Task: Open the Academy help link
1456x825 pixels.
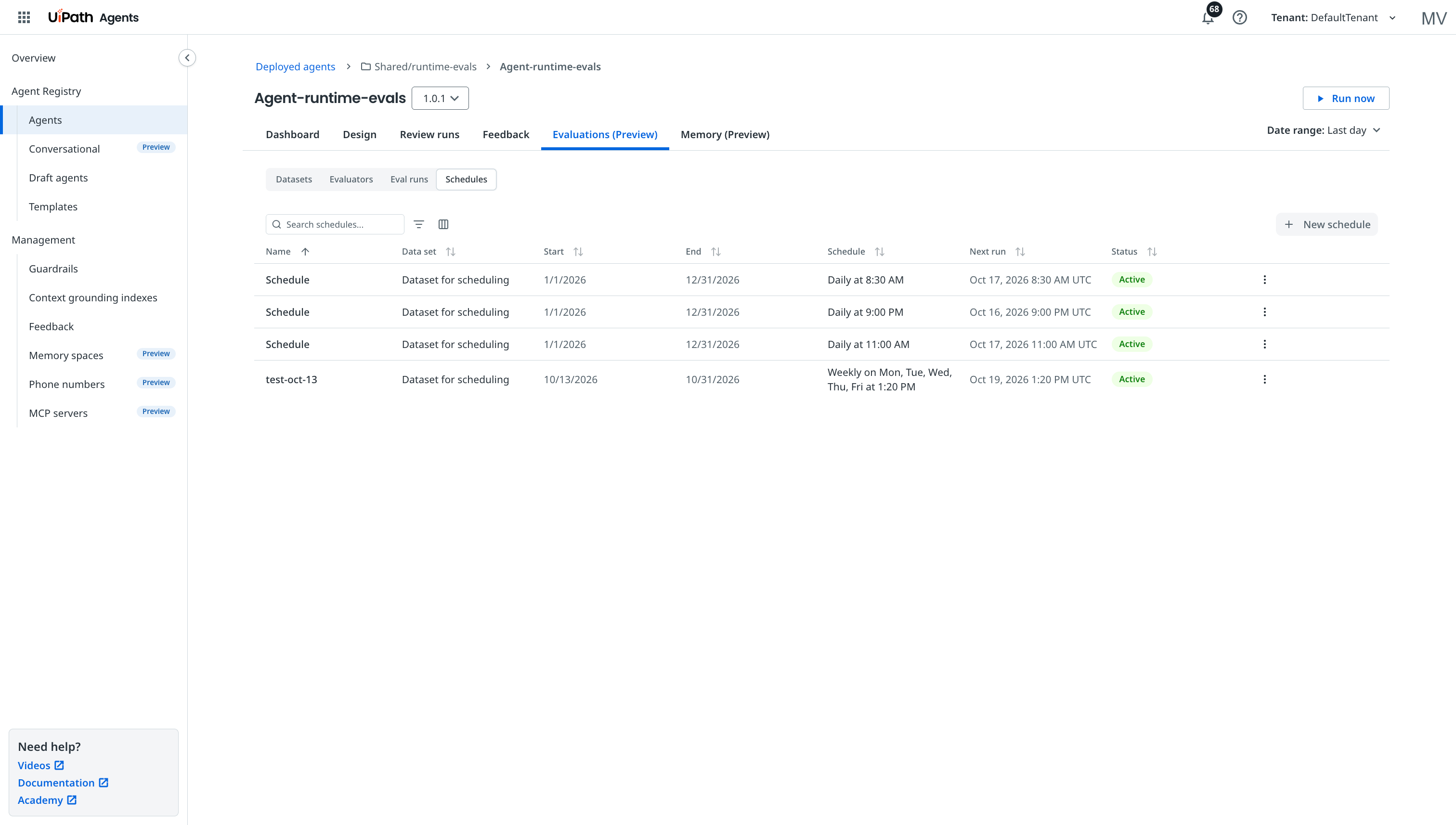Action: [x=47, y=800]
